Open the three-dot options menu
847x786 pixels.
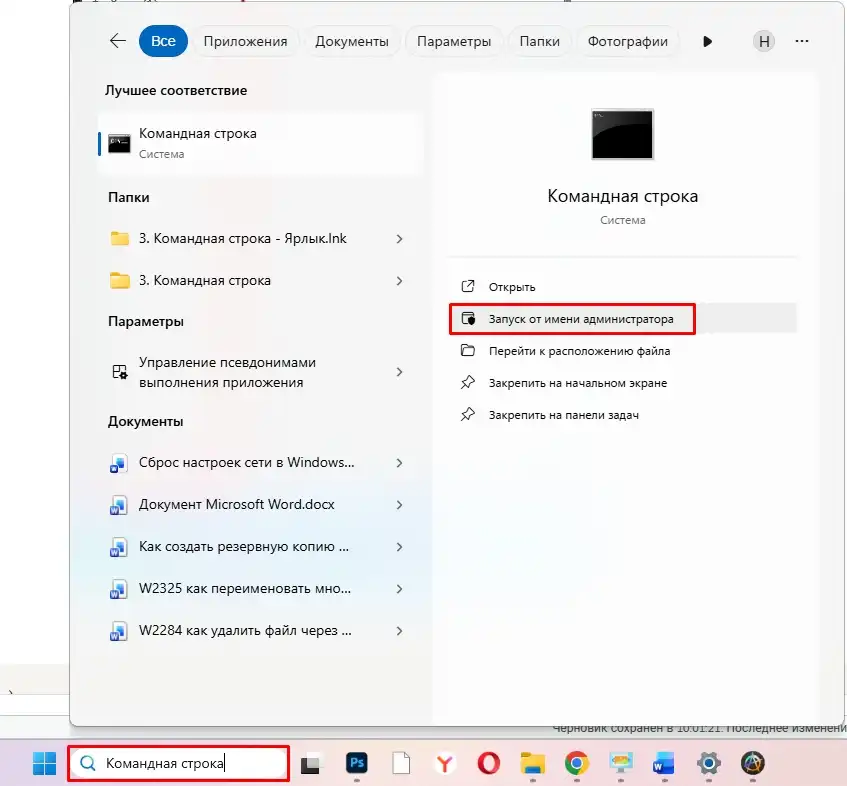(x=801, y=41)
